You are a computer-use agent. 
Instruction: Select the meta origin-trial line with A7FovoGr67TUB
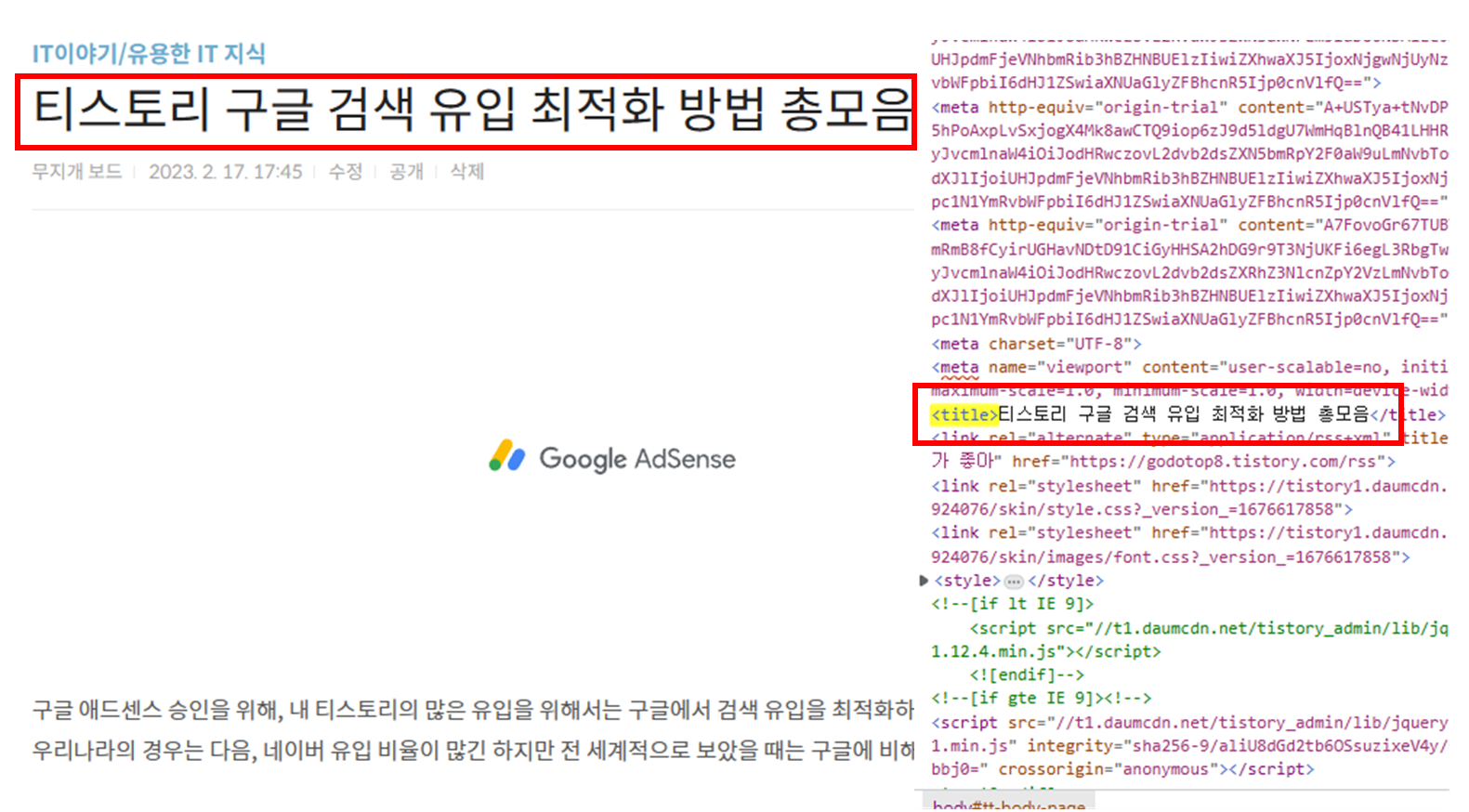click(1189, 225)
